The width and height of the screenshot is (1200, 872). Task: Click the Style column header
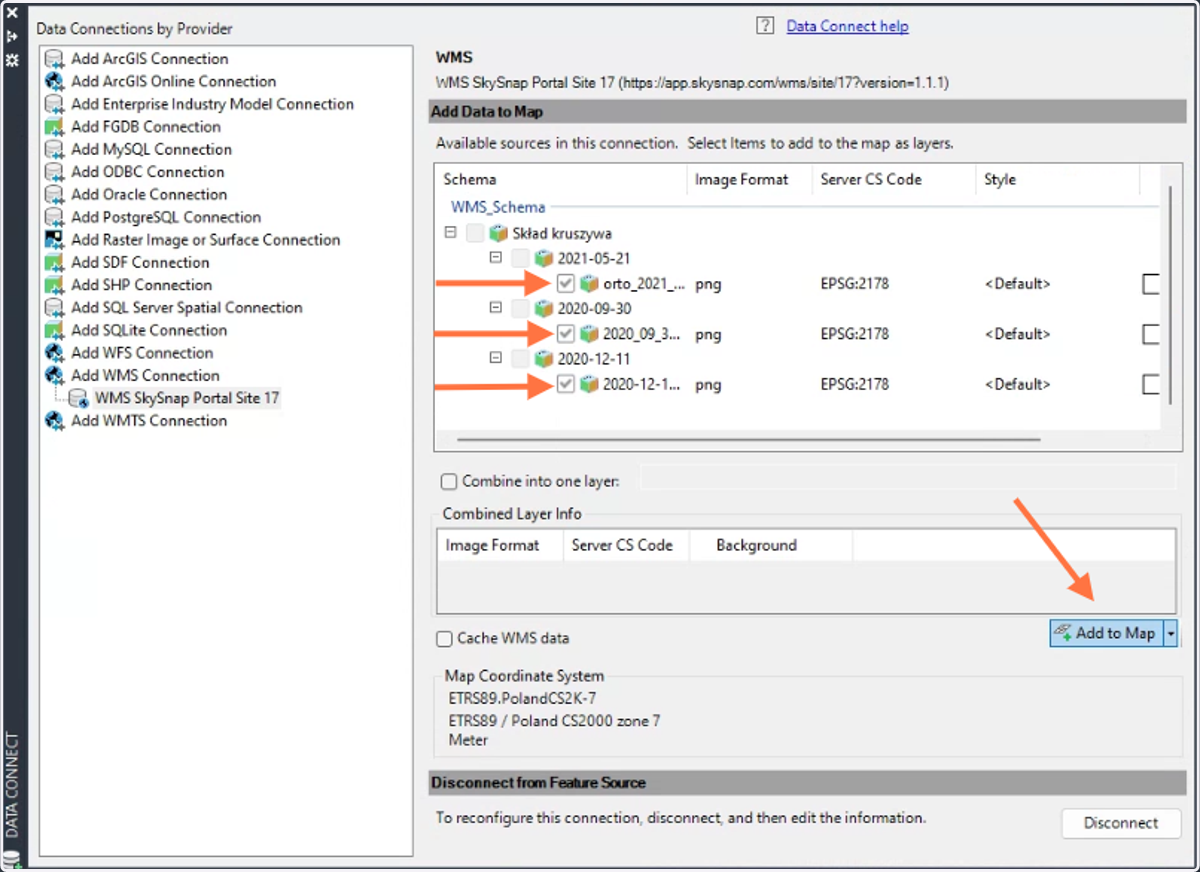coord(1057,180)
